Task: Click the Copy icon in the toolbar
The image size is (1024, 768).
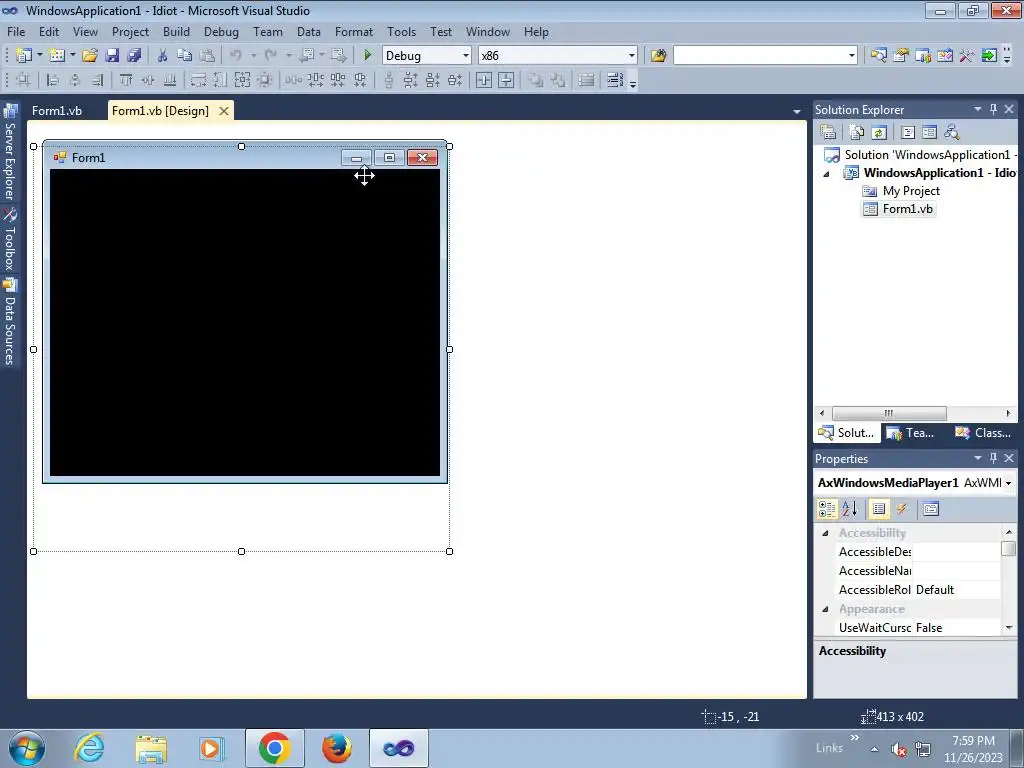Action: pyautogui.click(x=185, y=56)
